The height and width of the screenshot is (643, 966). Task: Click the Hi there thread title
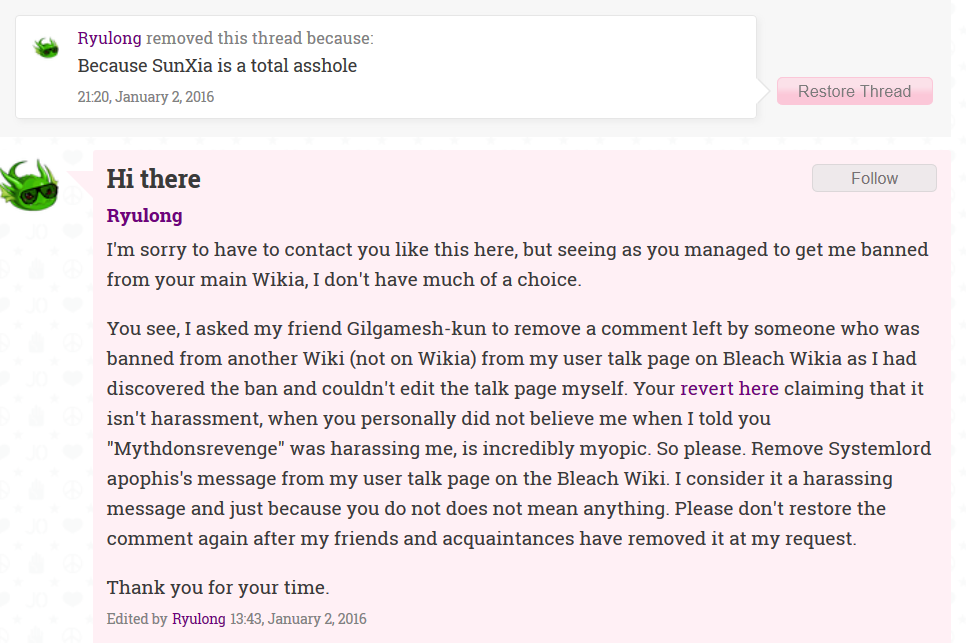[x=153, y=179]
